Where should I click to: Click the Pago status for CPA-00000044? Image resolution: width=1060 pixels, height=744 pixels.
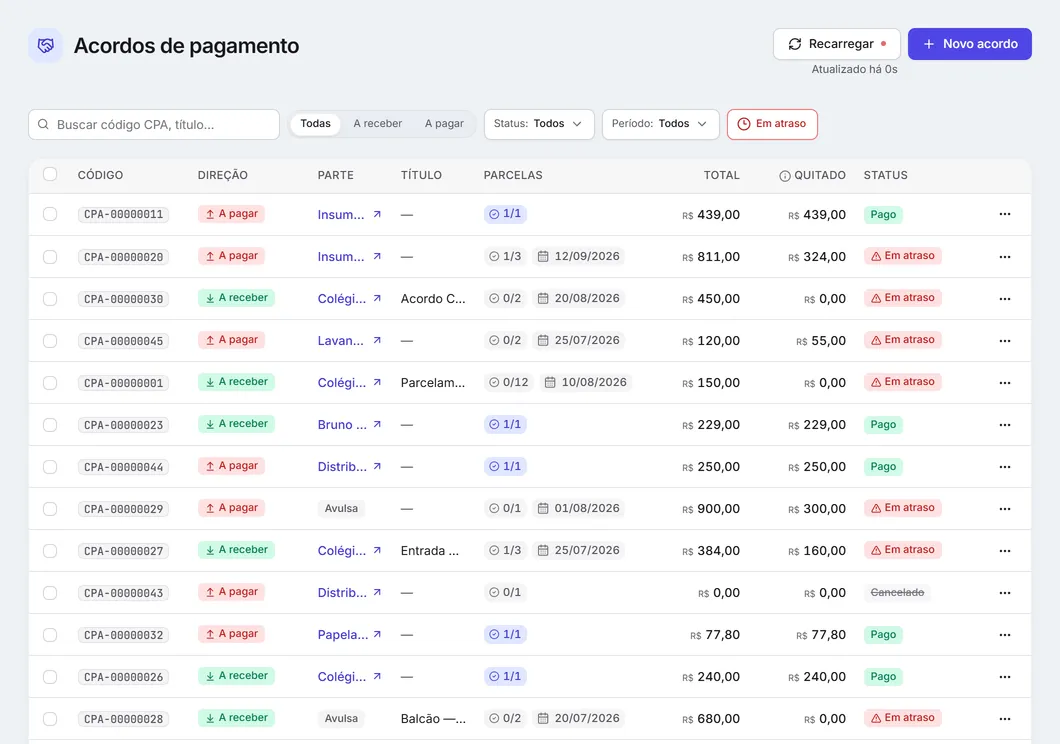tap(883, 466)
